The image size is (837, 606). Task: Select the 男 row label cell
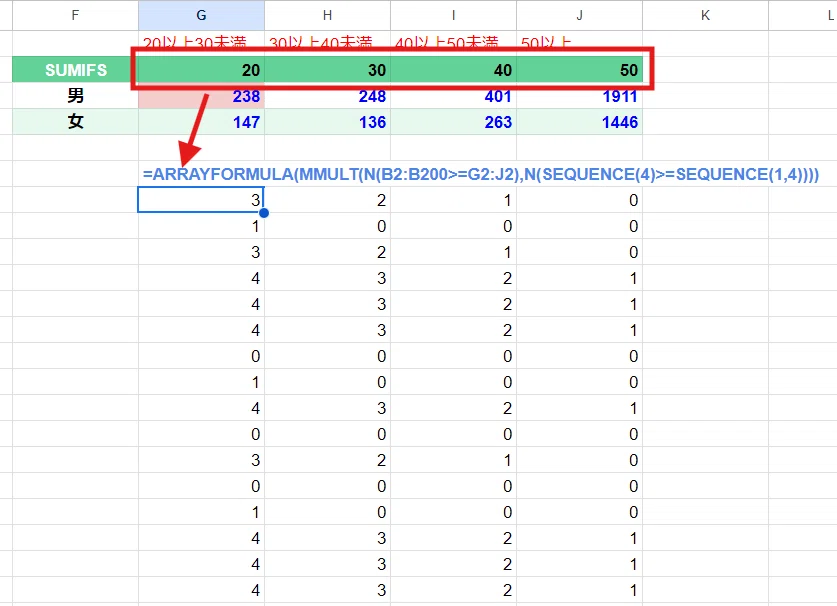pyautogui.click(x=75, y=96)
